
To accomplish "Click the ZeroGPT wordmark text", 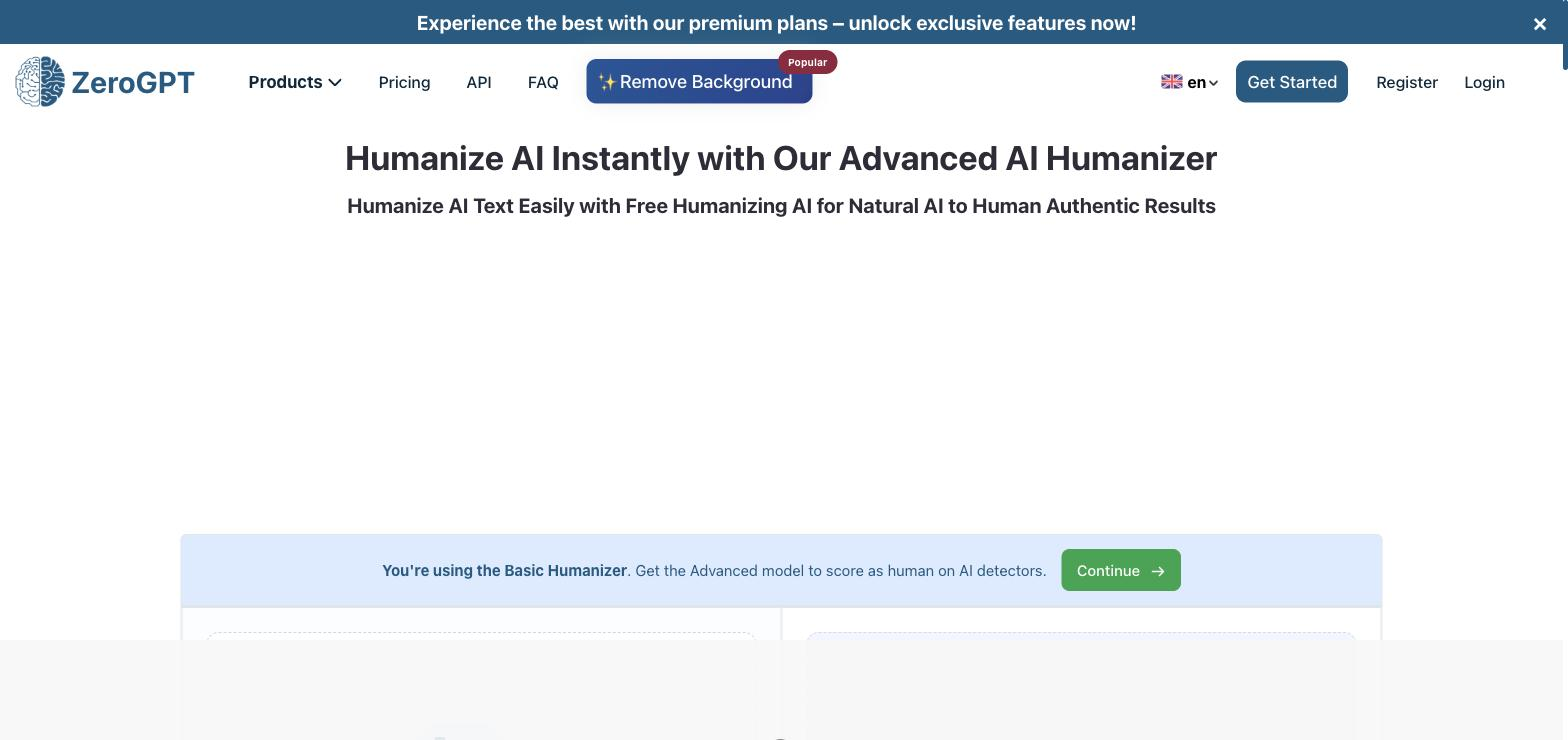I will (x=133, y=82).
